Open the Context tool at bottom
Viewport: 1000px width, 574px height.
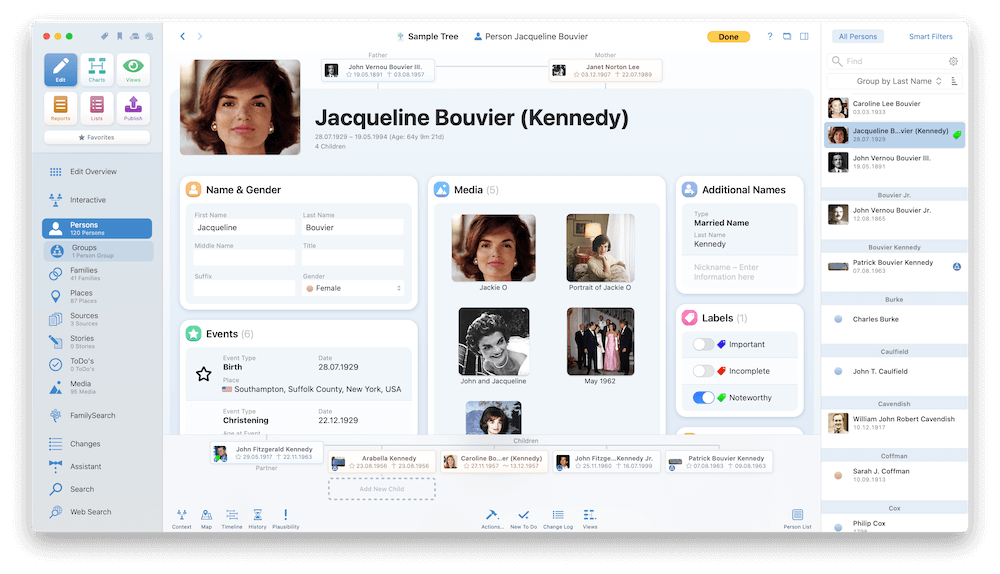click(182, 519)
